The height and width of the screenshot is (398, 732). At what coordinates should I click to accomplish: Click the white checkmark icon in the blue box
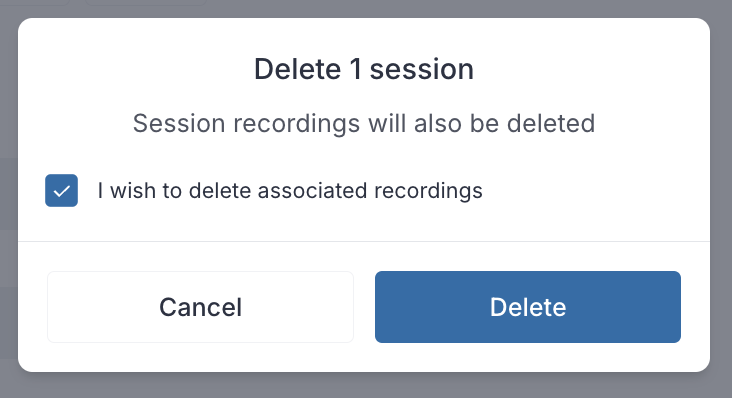coord(61,191)
